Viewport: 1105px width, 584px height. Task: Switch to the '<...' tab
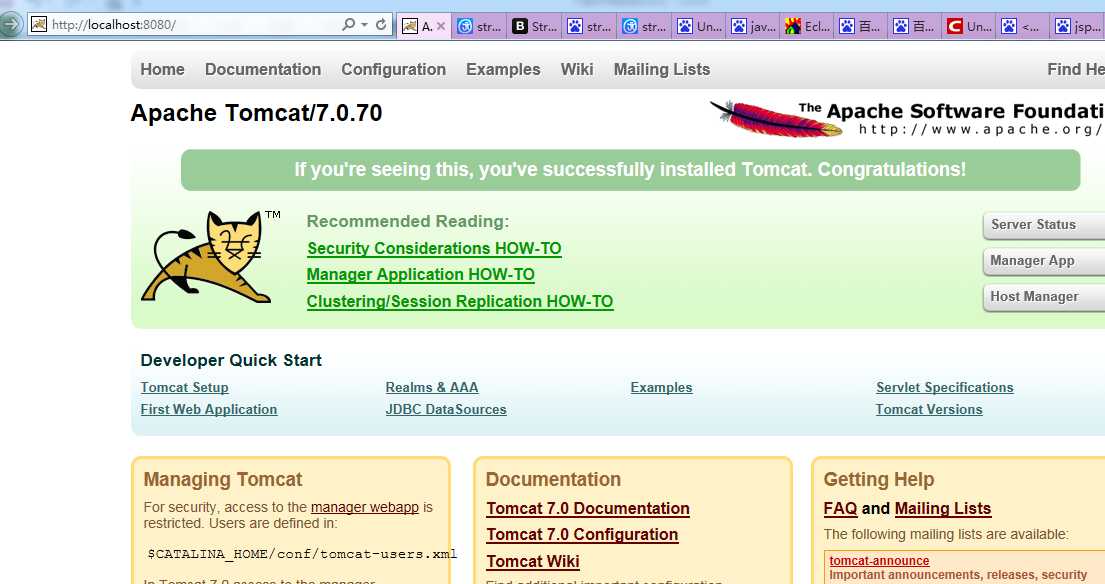(1023, 27)
